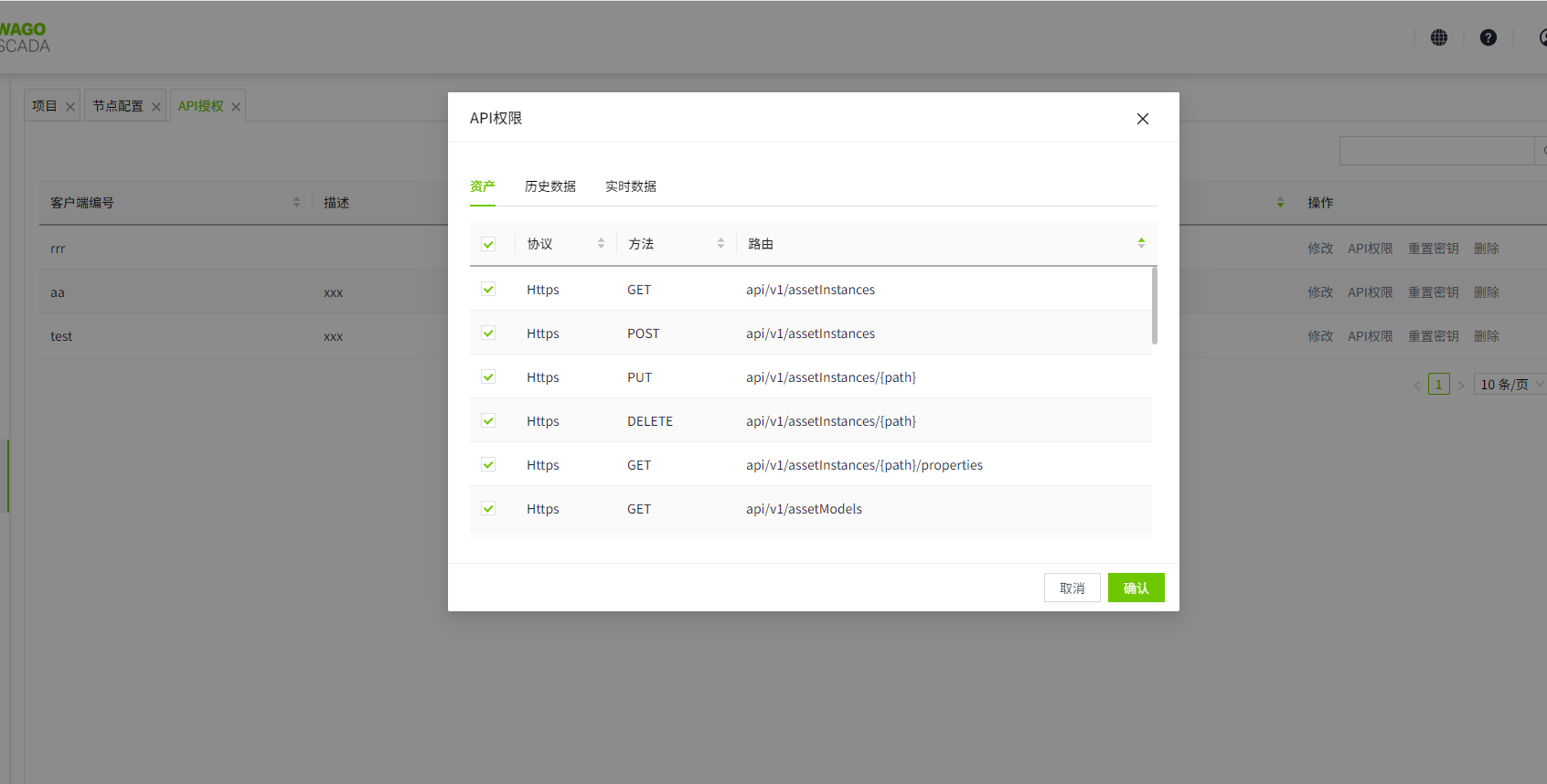1547x784 pixels.
Task: Click the dialog's vertical scrollbar thumb
Action: tap(1155, 305)
